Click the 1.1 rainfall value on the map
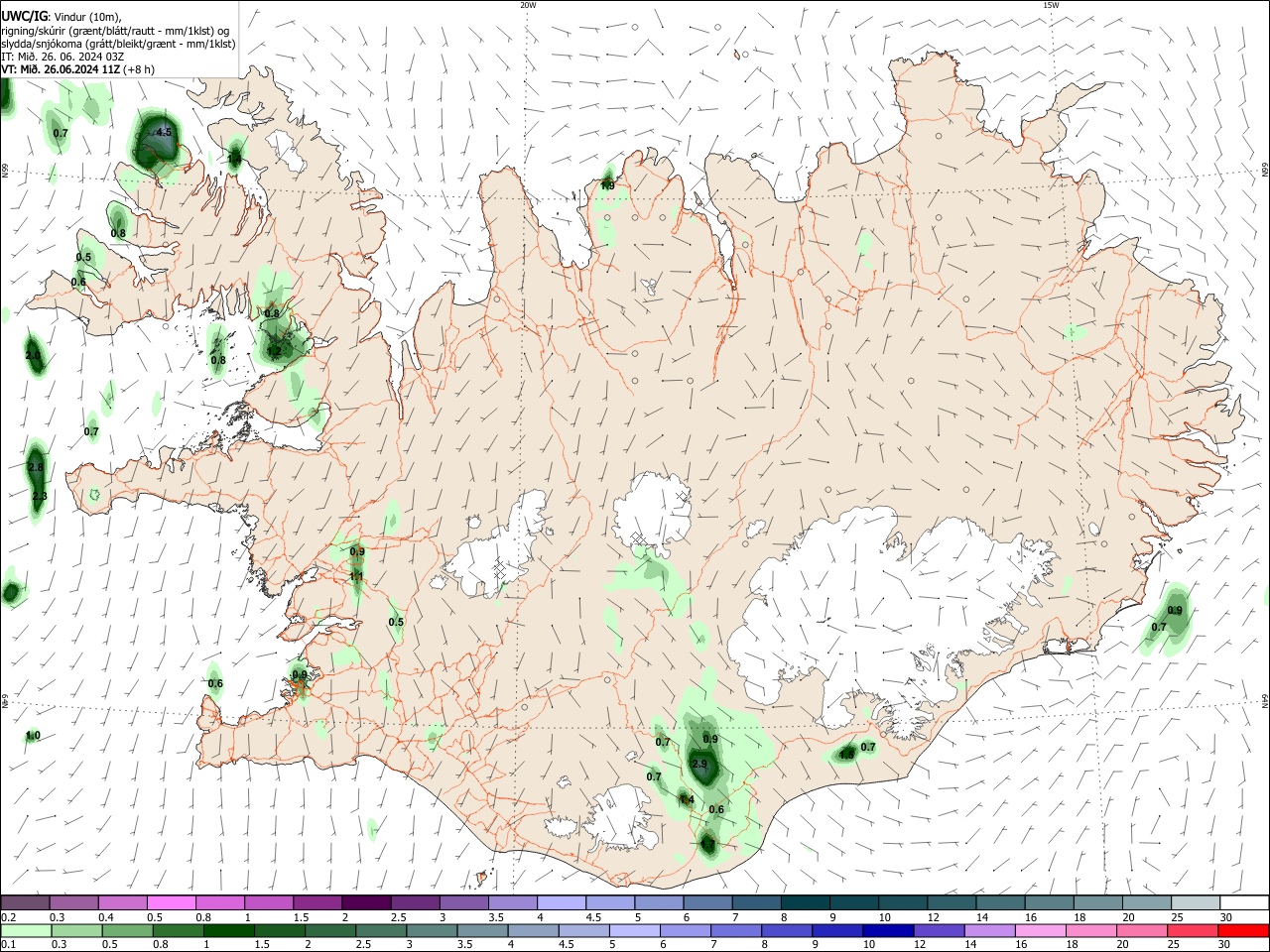Image resolution: width=1270 pixels, height=952 pixels. (357, 576)
